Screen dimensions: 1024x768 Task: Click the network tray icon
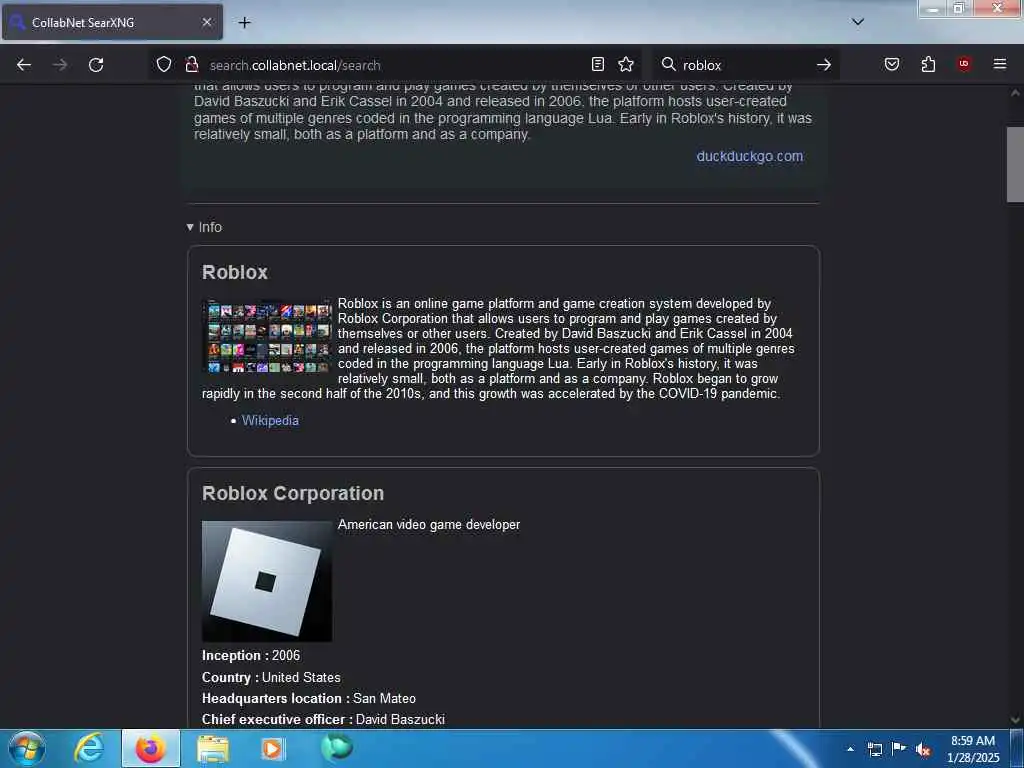[875, 749]
